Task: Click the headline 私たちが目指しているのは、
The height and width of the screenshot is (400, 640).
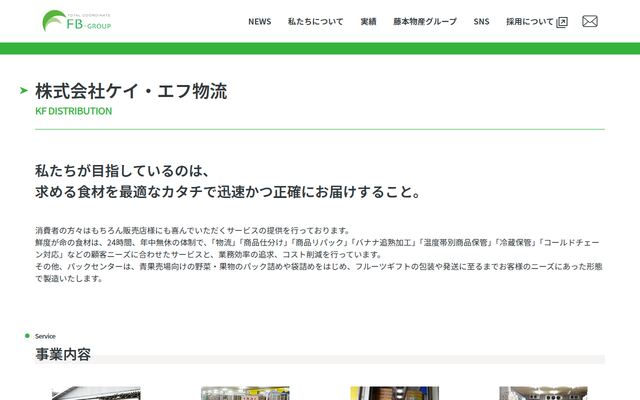Action: pyautogui.click(x=123, y=171)
